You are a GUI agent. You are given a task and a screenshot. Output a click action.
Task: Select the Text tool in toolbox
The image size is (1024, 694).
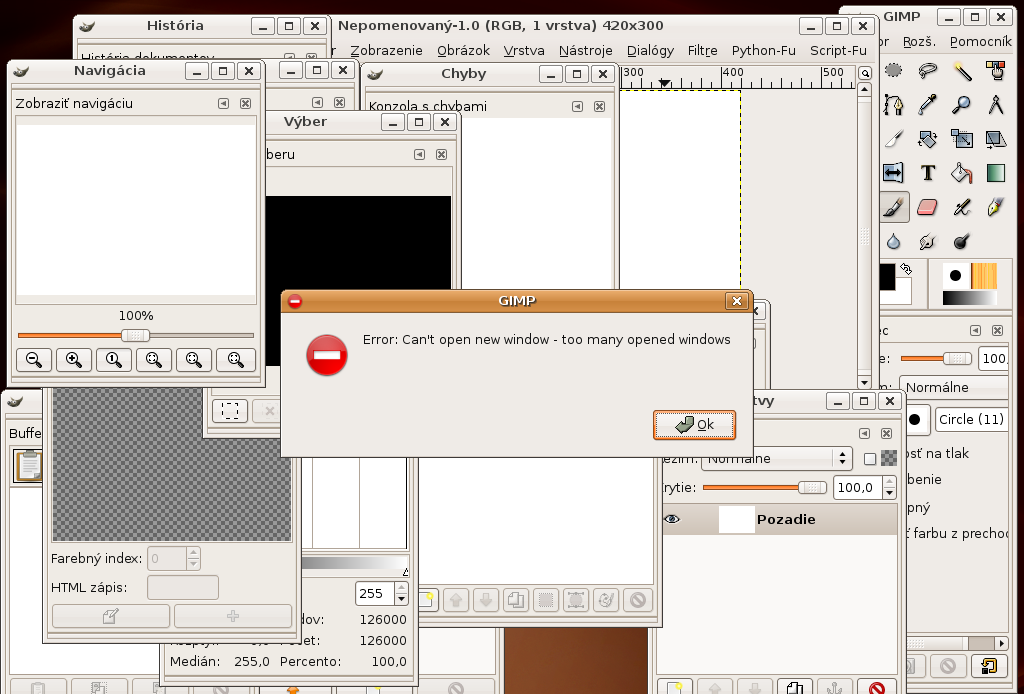click(927, 173)
